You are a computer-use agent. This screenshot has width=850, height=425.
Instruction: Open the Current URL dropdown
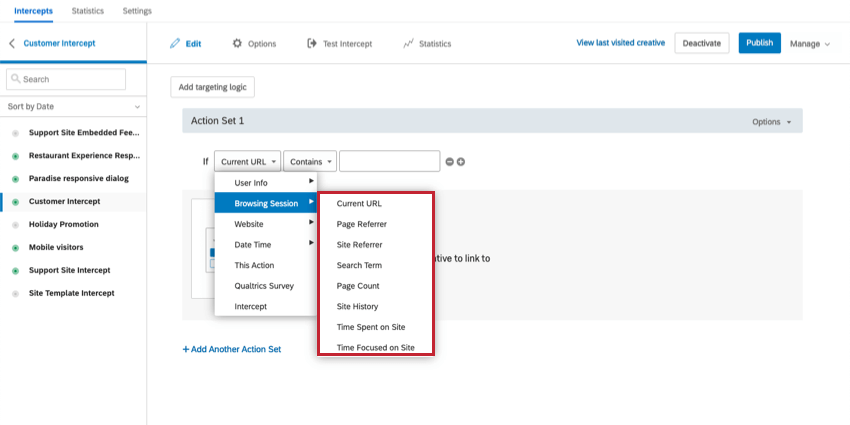tap(247, 161)
